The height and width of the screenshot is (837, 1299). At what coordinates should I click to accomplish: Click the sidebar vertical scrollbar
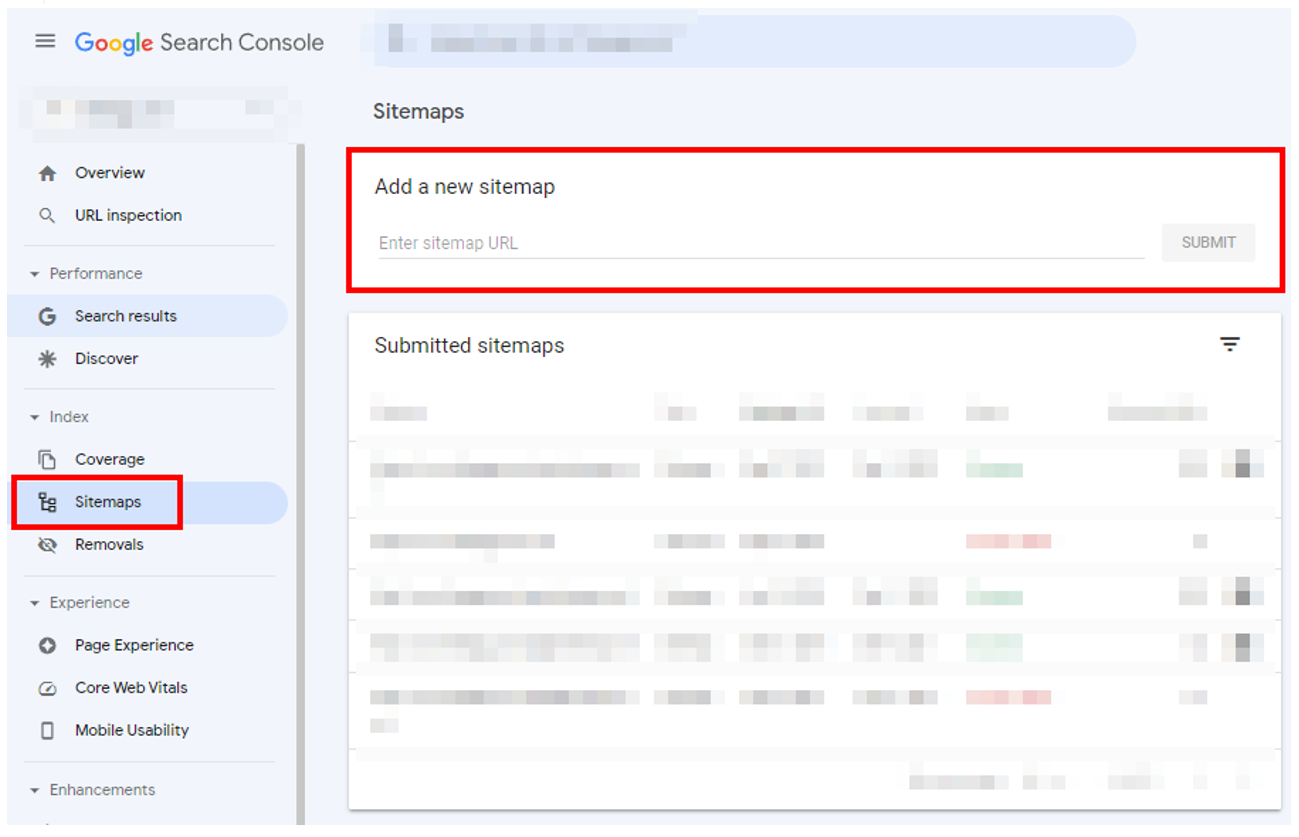point(300,484)
